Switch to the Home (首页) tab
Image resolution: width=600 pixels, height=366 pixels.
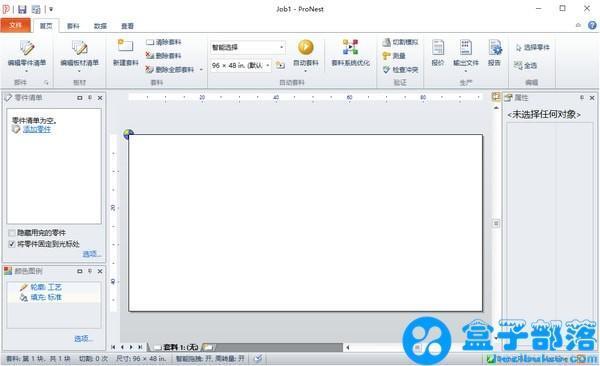(46, 26)
